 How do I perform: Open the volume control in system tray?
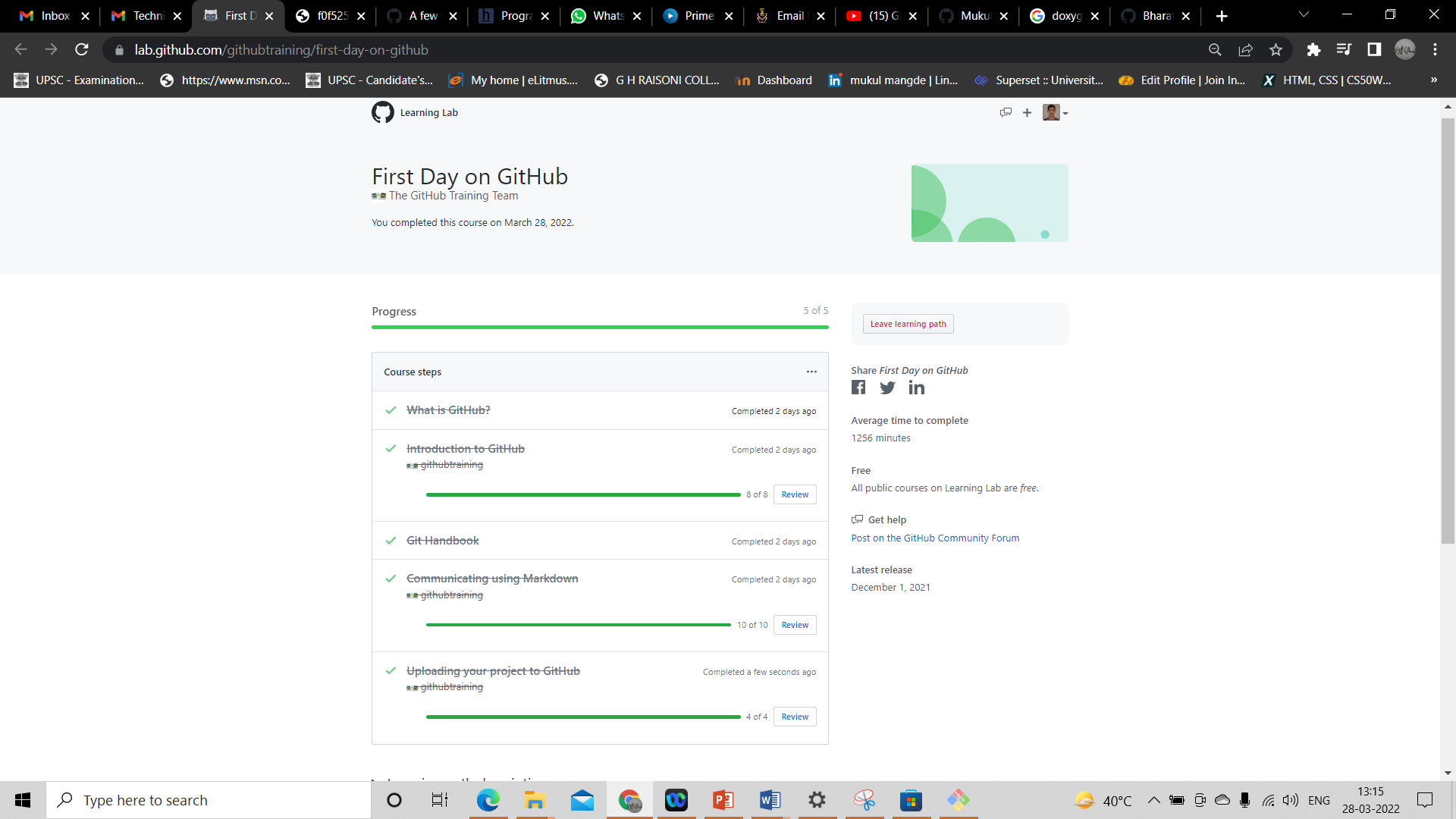pos(1290,800)
